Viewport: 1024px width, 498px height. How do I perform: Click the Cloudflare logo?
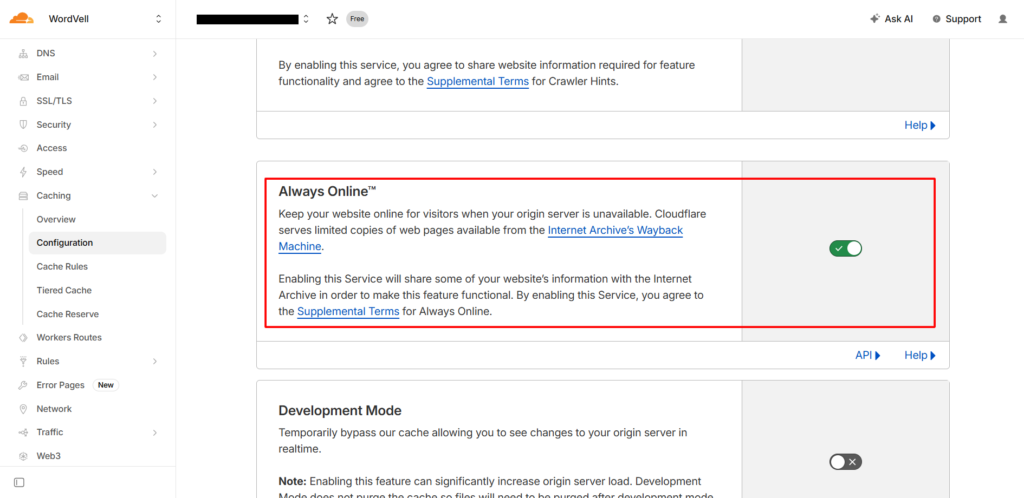(21, 18)
